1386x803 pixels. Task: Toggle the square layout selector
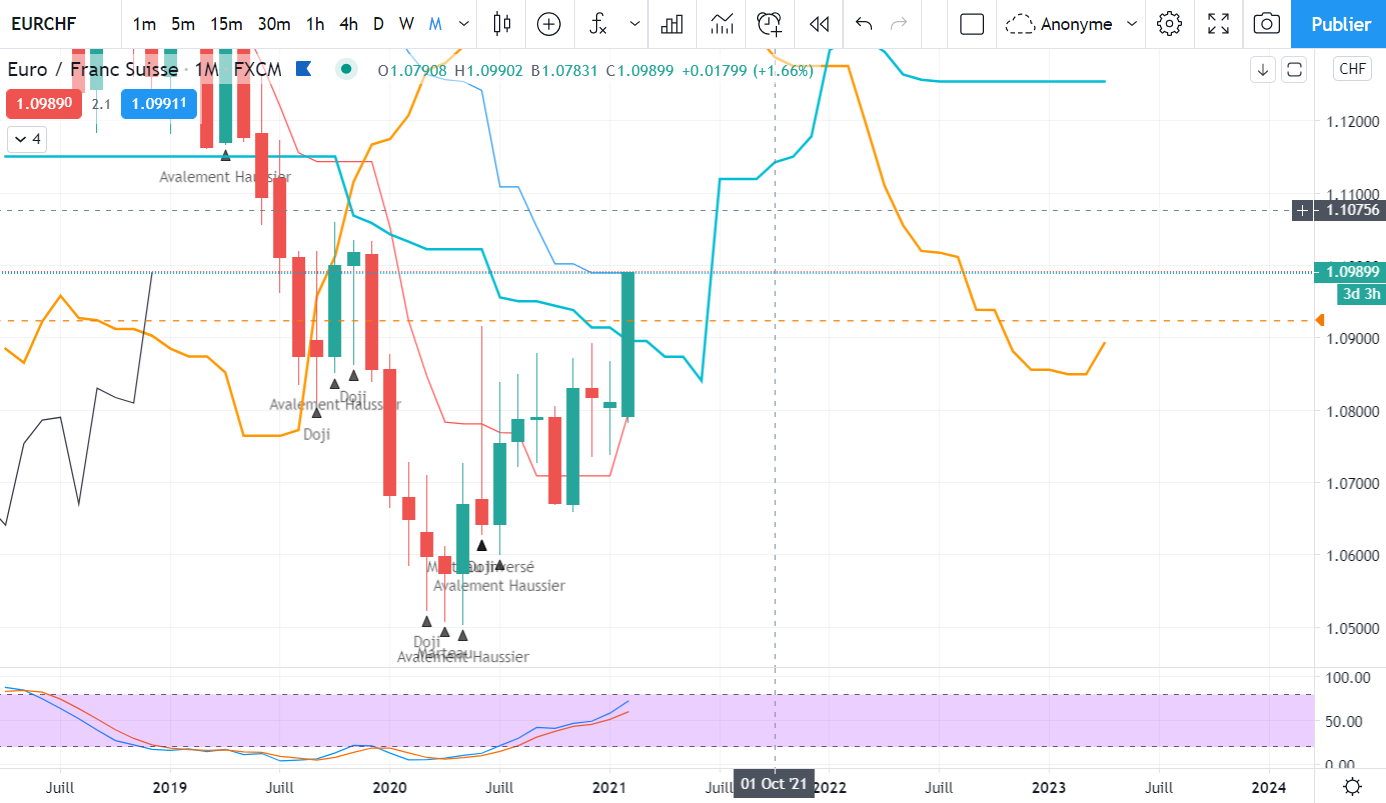[x=972, y=24]
